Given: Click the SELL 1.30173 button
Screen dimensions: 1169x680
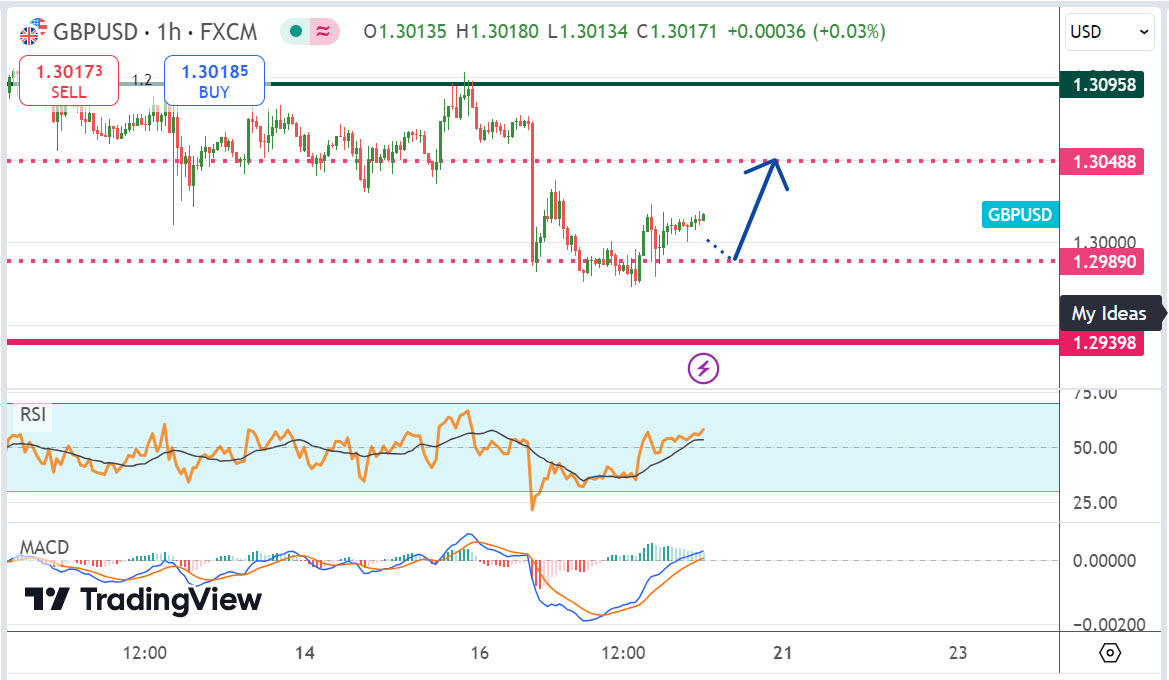Looking at the screenshot, I should [68, 80].
